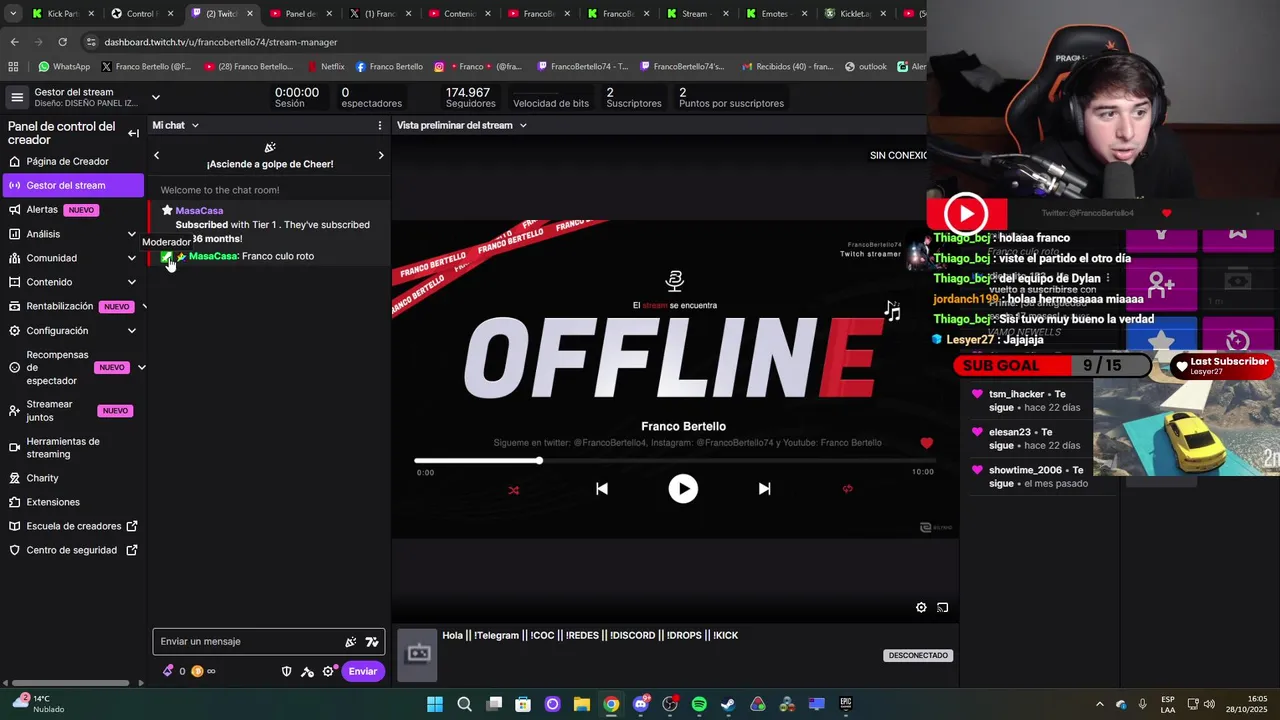The height and width of the screenshot is (720, 1280).
Task: Click the quick action thumbnail beside Hola title
Action: coord(418,654)
